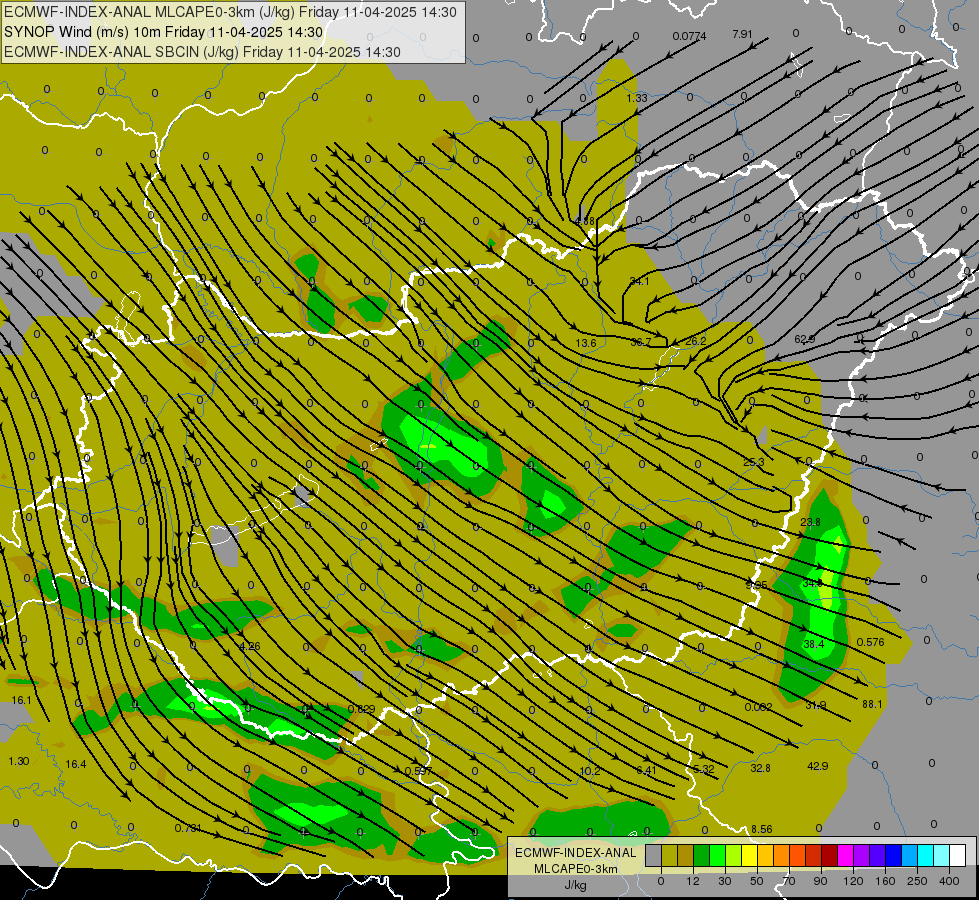This screenshot has width=979, height=900.
Task: Click the map value 88.1
Action: point(872,704)
